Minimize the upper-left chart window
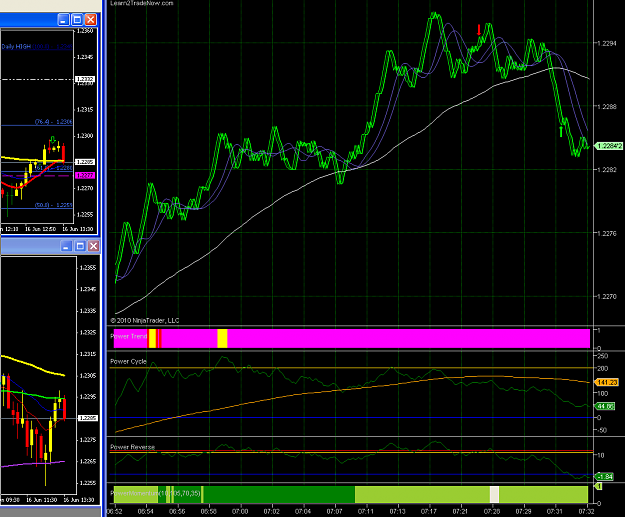The height and width of the screenshot is (517, 625). coord(63,19)
